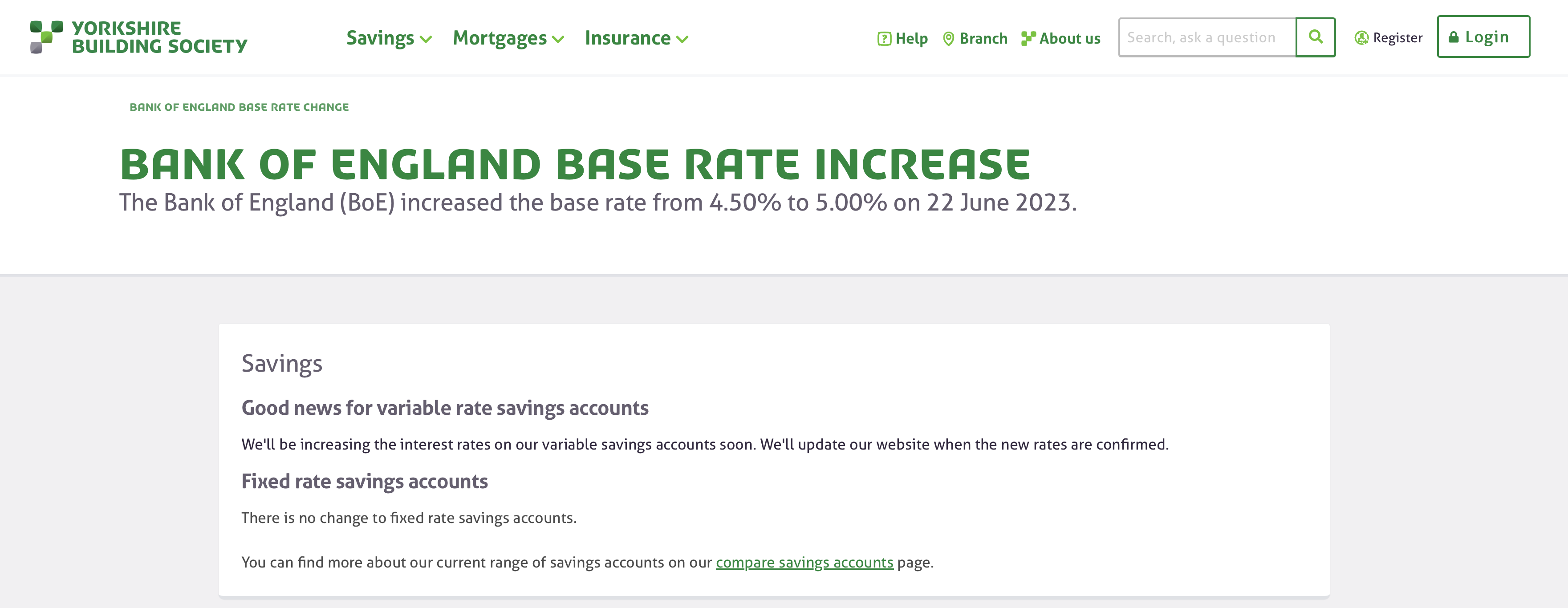The height and width of the screenshot is (608, 1568).
Task: Expand the Insurance menu chevron
Action: coord(682,40)
